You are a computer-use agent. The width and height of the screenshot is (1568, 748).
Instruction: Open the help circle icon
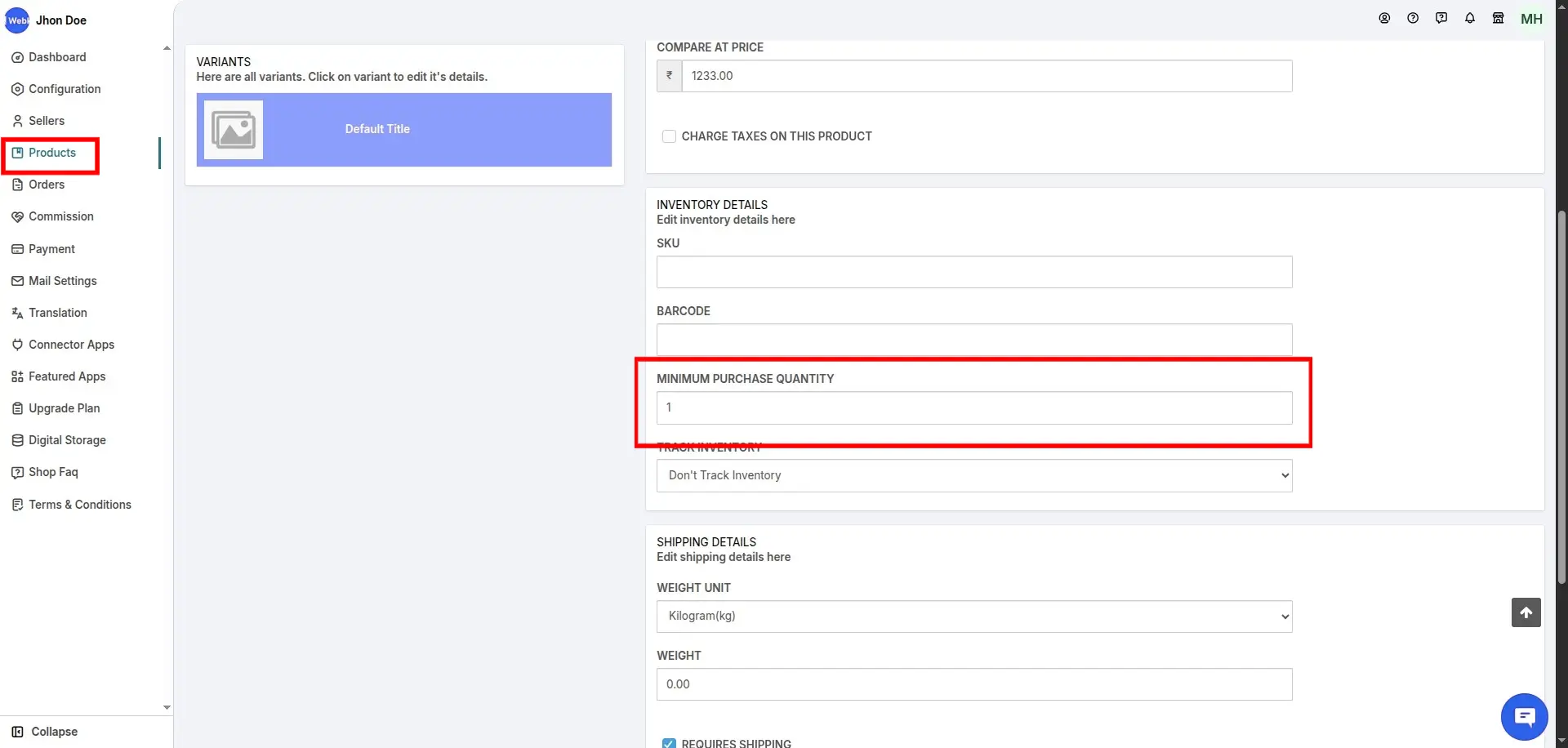(1413, 18)
